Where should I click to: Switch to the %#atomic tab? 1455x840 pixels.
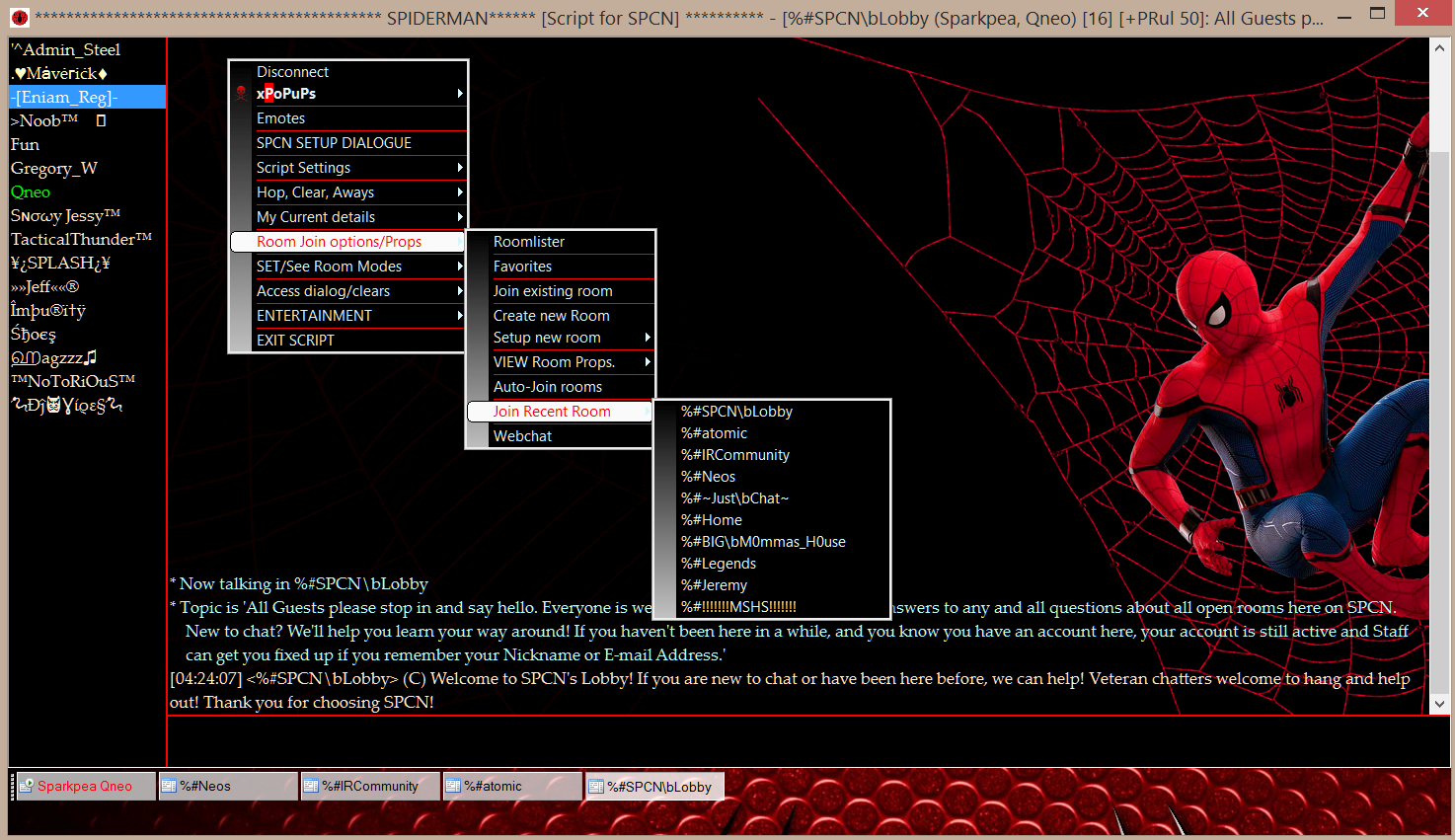[512, 787]
